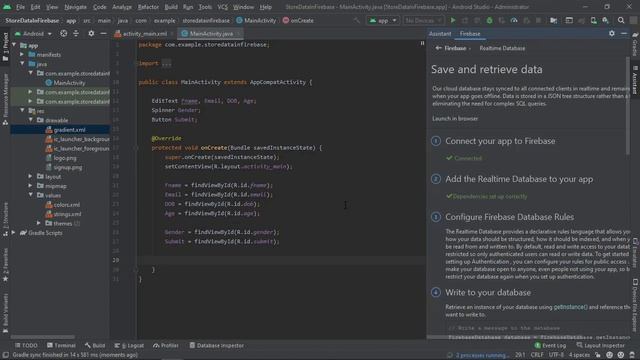Switch to the Assistant tab
The image size is (640, 360).
pyautogui.click(x=440, y=34)
